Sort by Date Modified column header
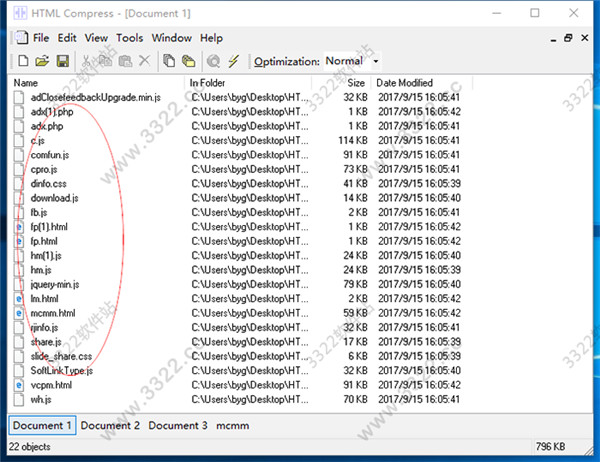This screenshot has width=600, height=462. pyautogui.click(x=422, y=83)
